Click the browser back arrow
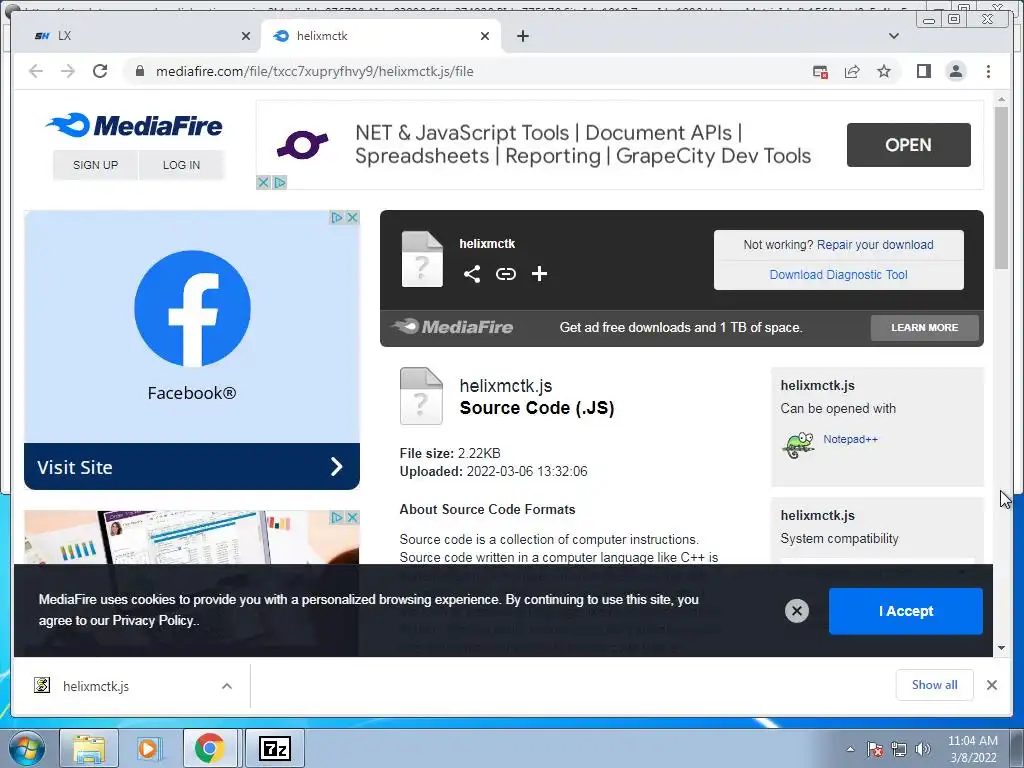 click(x=36, y=71)
